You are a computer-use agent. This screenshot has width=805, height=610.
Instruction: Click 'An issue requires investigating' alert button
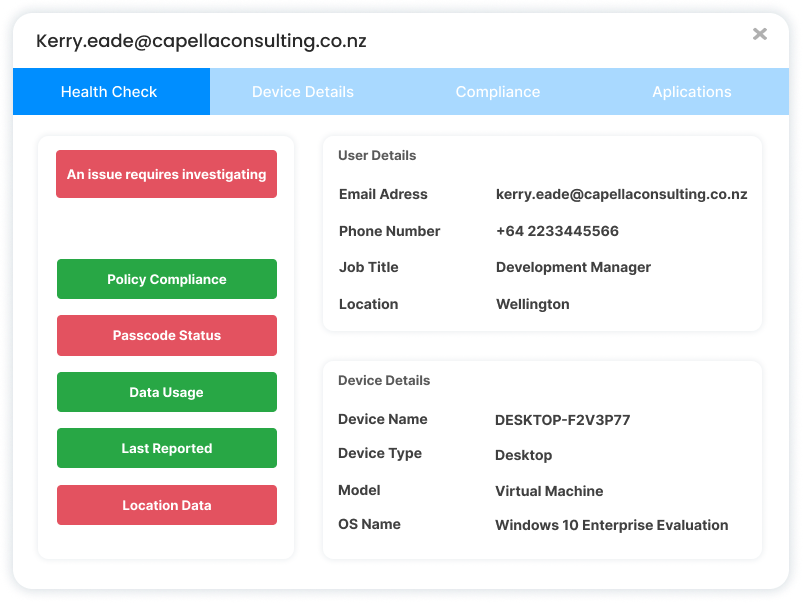166,174
